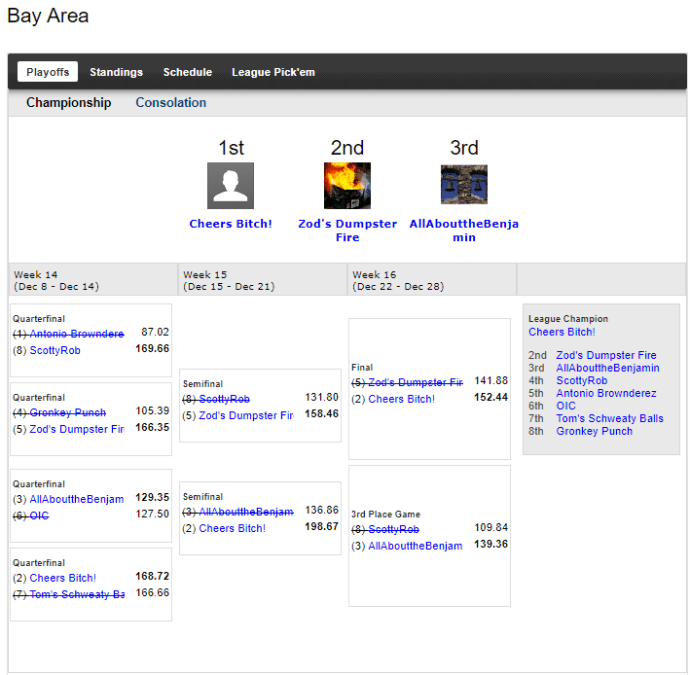
Task: Click OIC team in the quarterfinal matchup
Action: (x=39, y=516)
